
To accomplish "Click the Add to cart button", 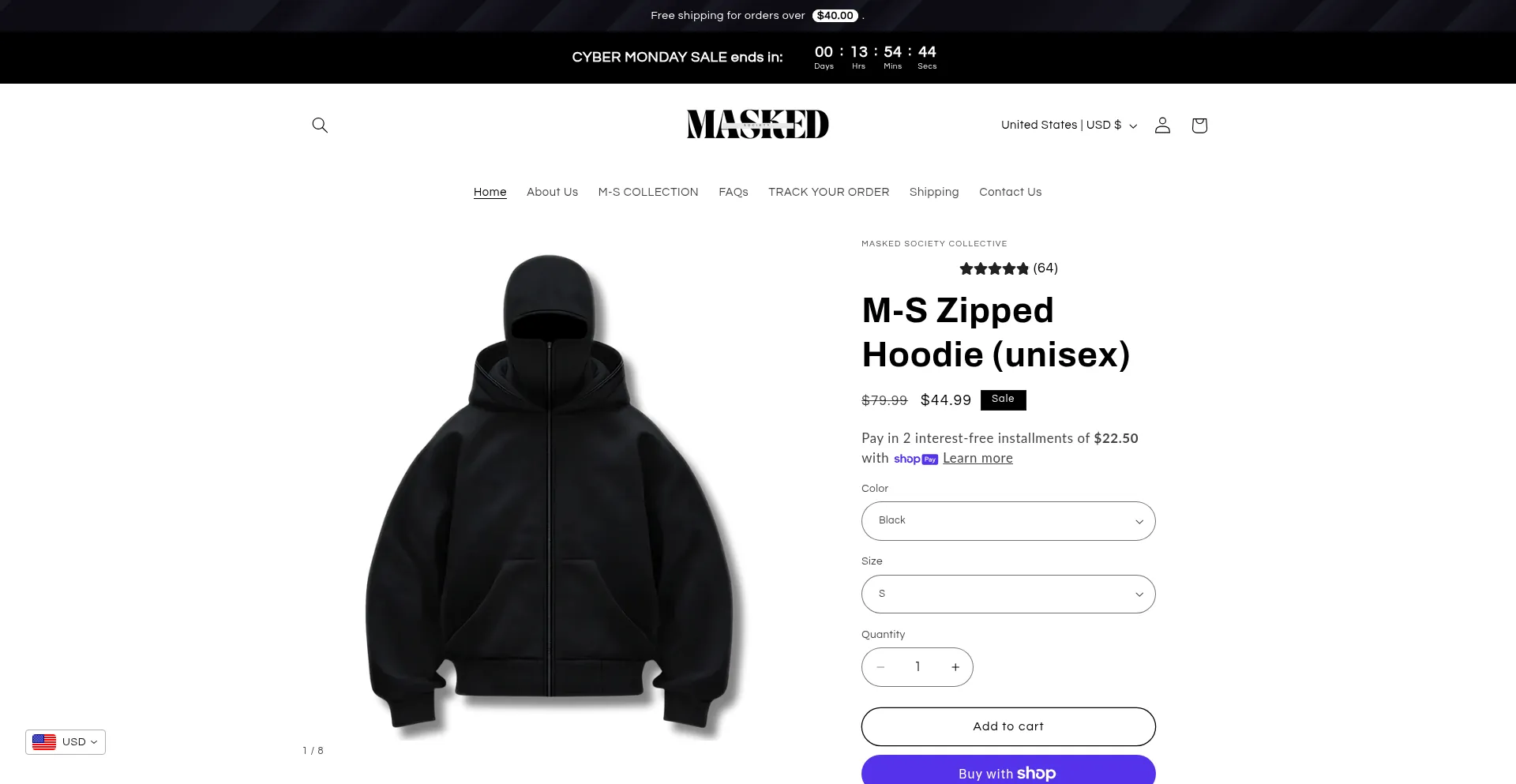I will click(x=1008, y=726).
